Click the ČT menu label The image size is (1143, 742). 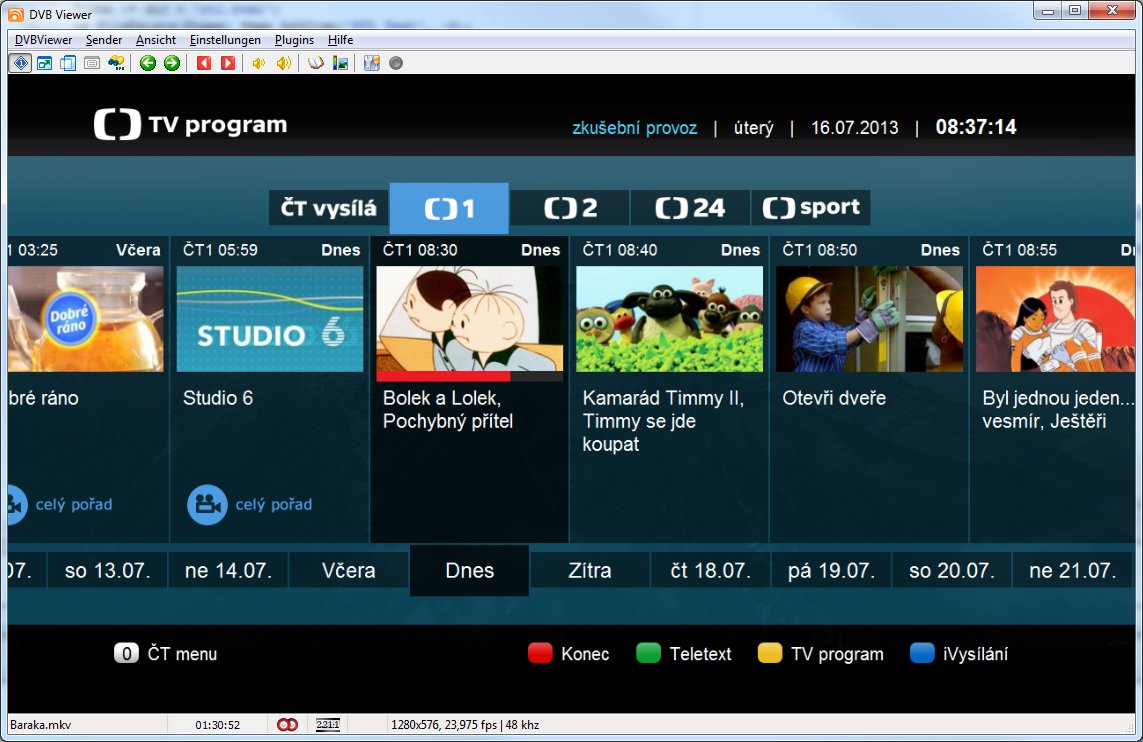tap(182, 654)
